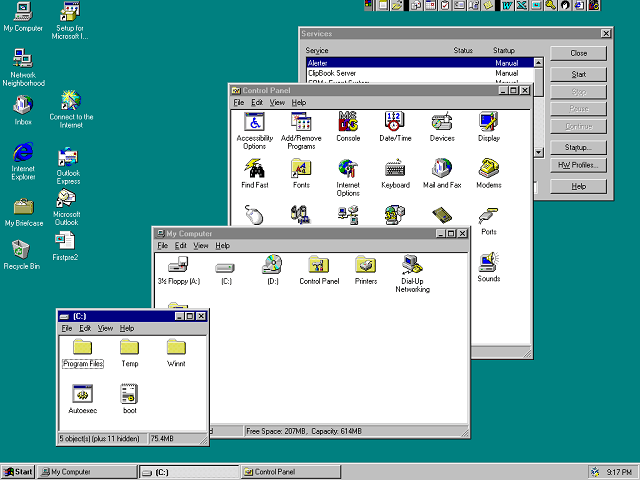
Task: Click the Start button in Services dialog
Action: click(578, 75)
